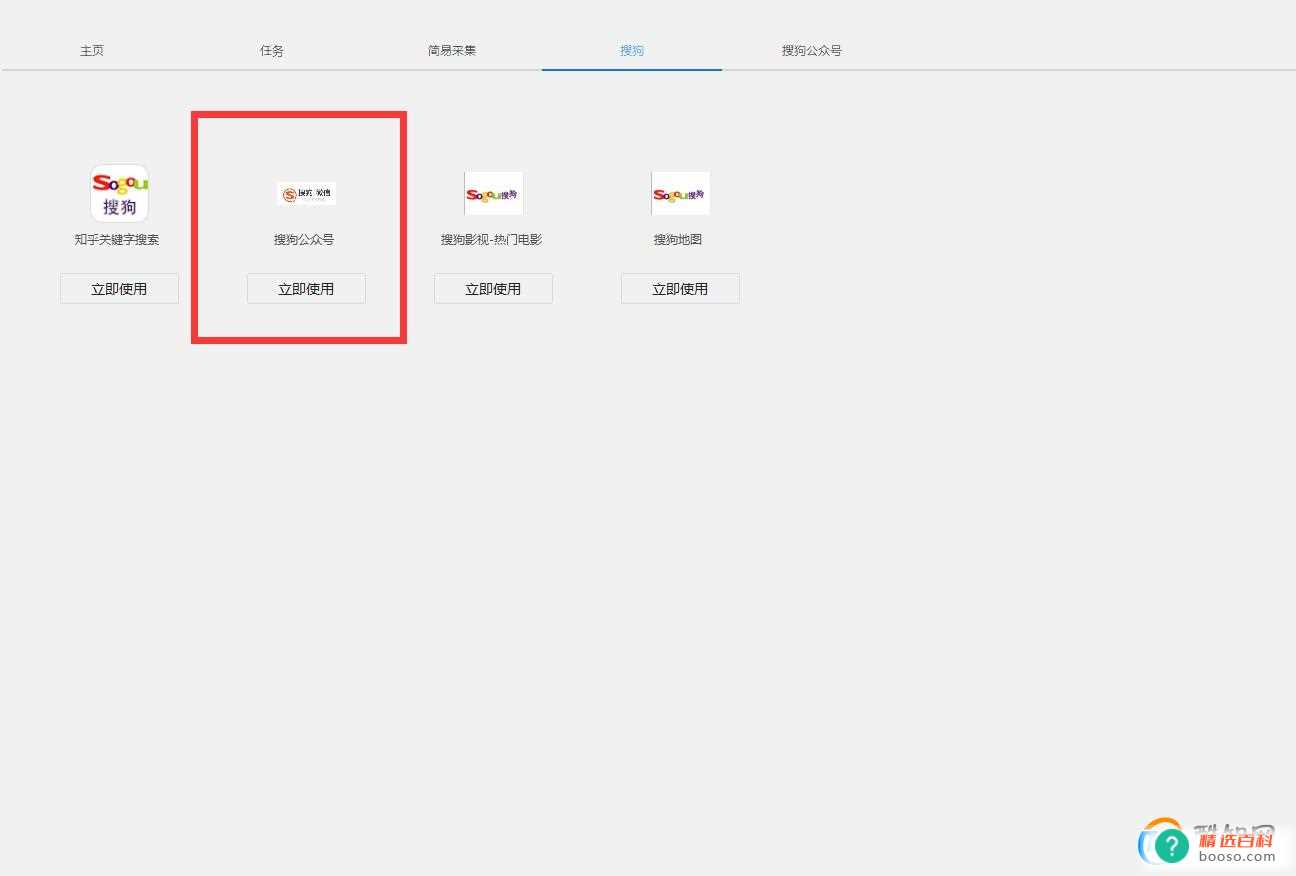
Task: Click 立即使用 under 搜狗地图
Action: 680,288
